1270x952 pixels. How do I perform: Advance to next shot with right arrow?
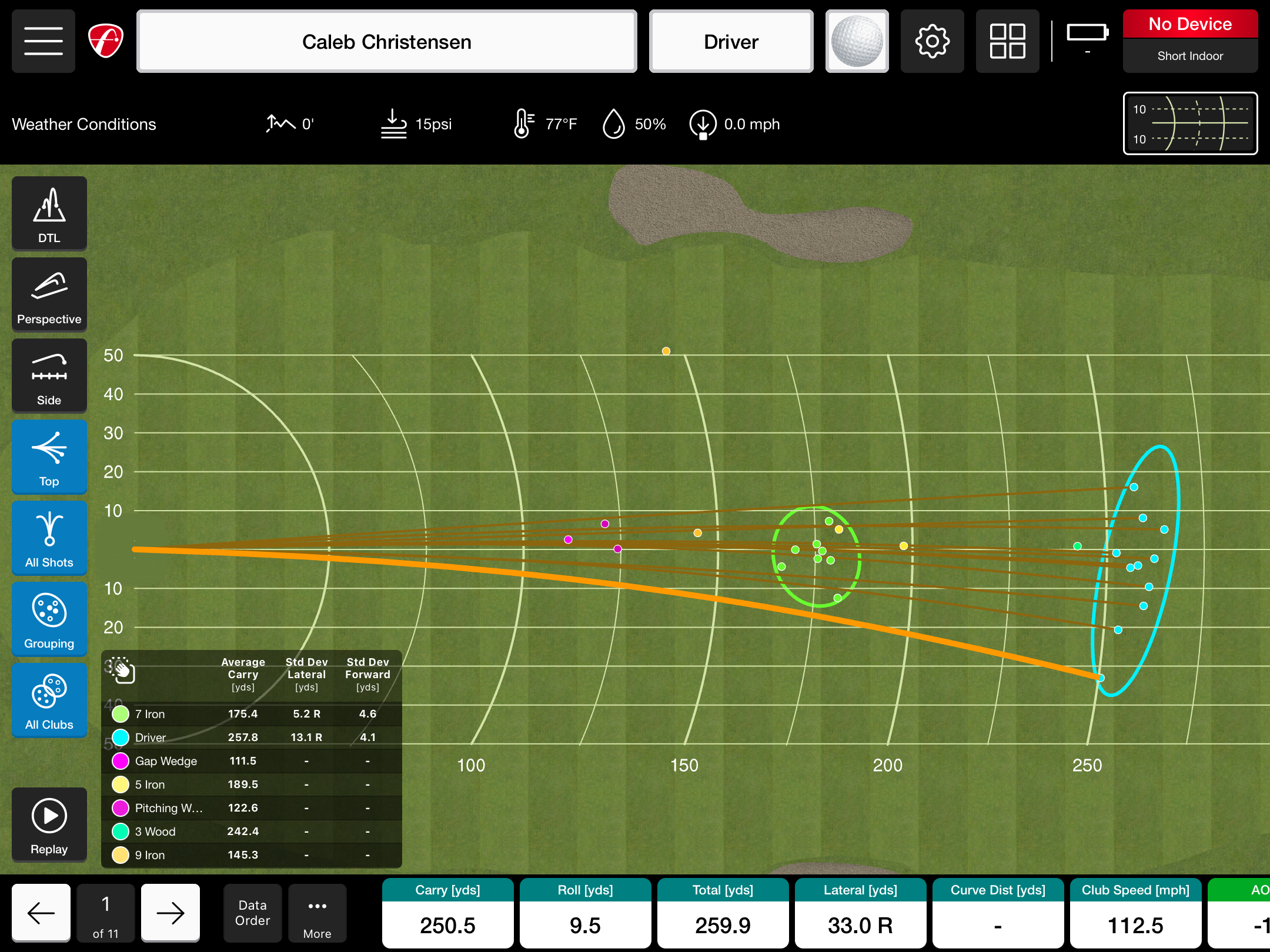(x=170, y=913)
